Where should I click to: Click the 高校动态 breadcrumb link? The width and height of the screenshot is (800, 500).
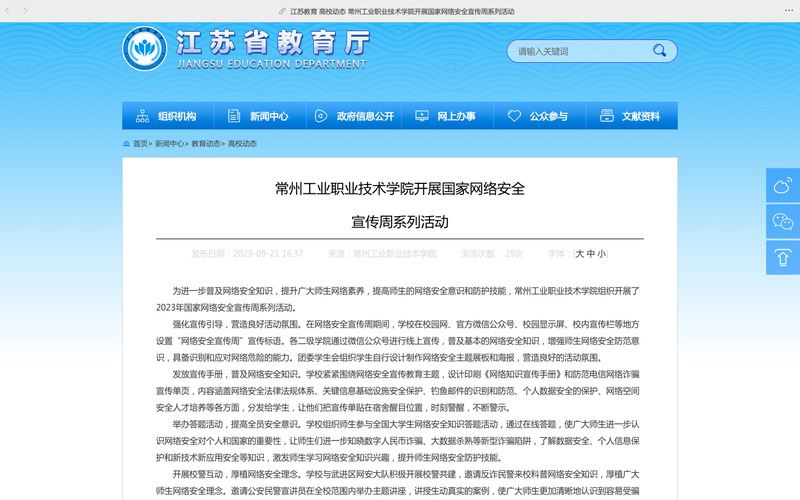click(x=242, y=144)
